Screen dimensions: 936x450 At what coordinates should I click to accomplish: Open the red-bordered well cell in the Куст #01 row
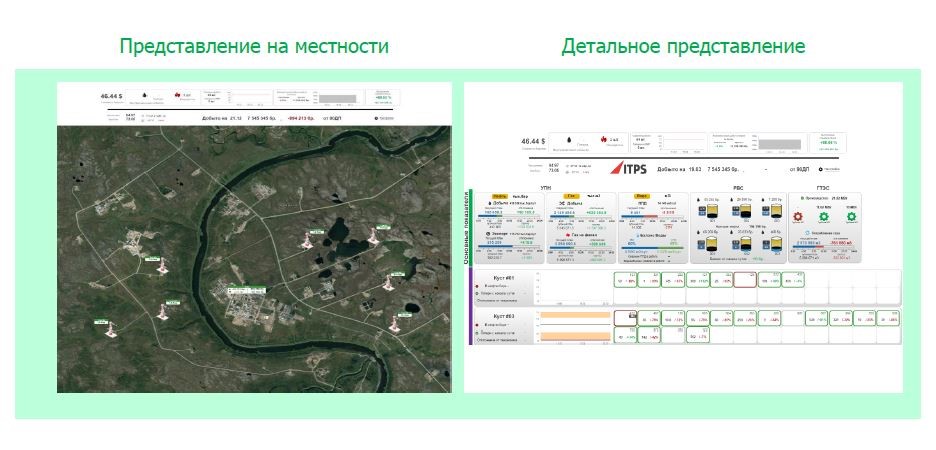pos(745,281)
